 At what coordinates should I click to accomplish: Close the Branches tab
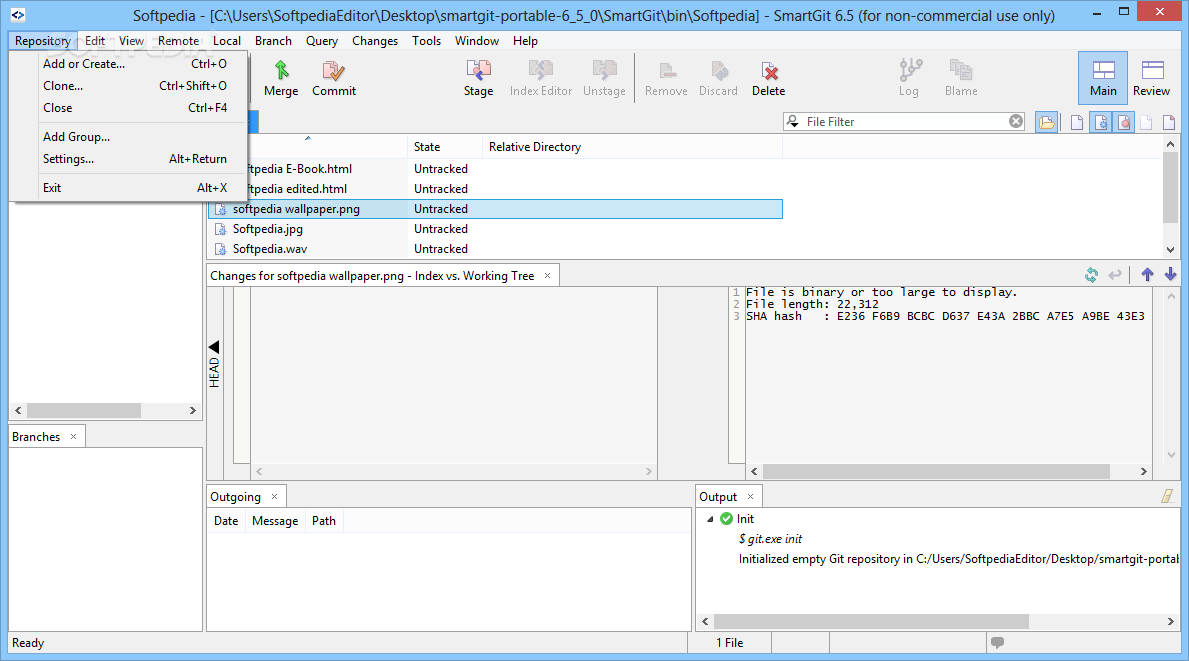[x=74, y=437]
